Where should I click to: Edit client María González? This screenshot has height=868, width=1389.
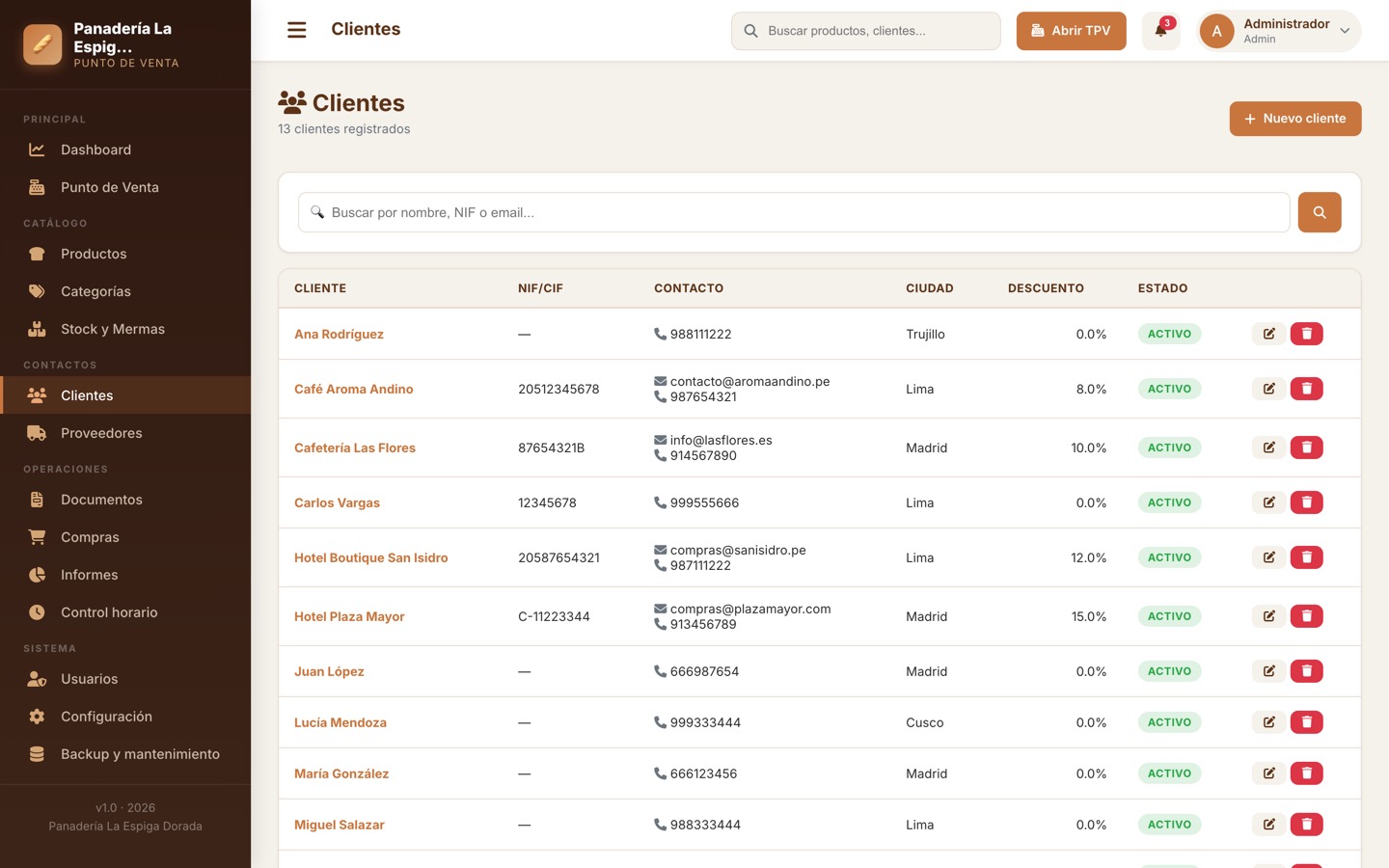(x=1268, y=773)
